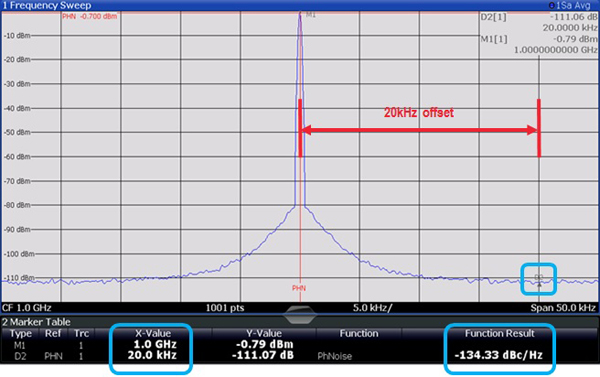Click the 20.0 kHz X-value cell
Screen dimensions: 600x377
click(x=152, y=355)
